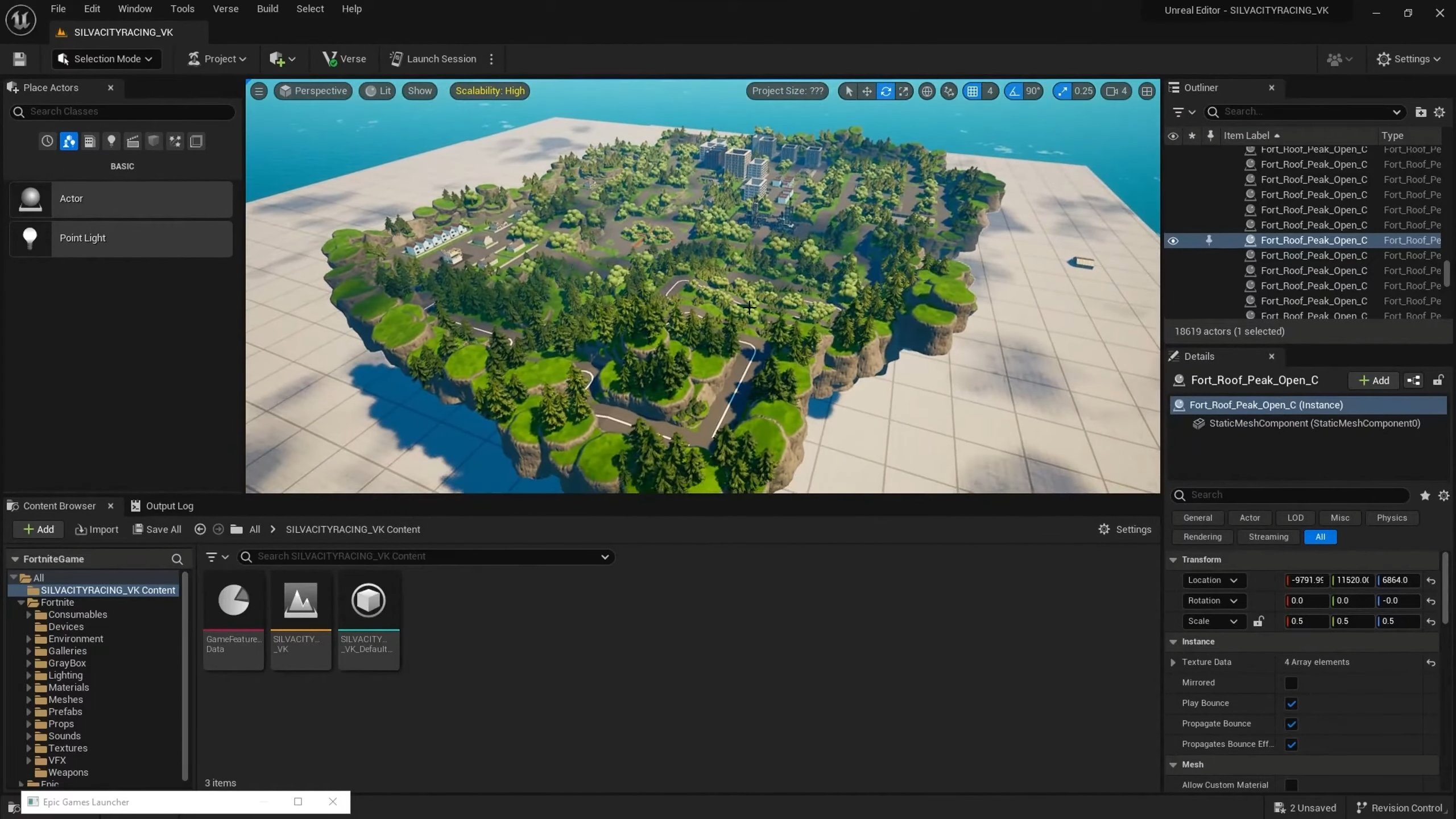The image size is (1456, 819).
Task: Toggle surface snapping (globe icon)
Action: 926,91
